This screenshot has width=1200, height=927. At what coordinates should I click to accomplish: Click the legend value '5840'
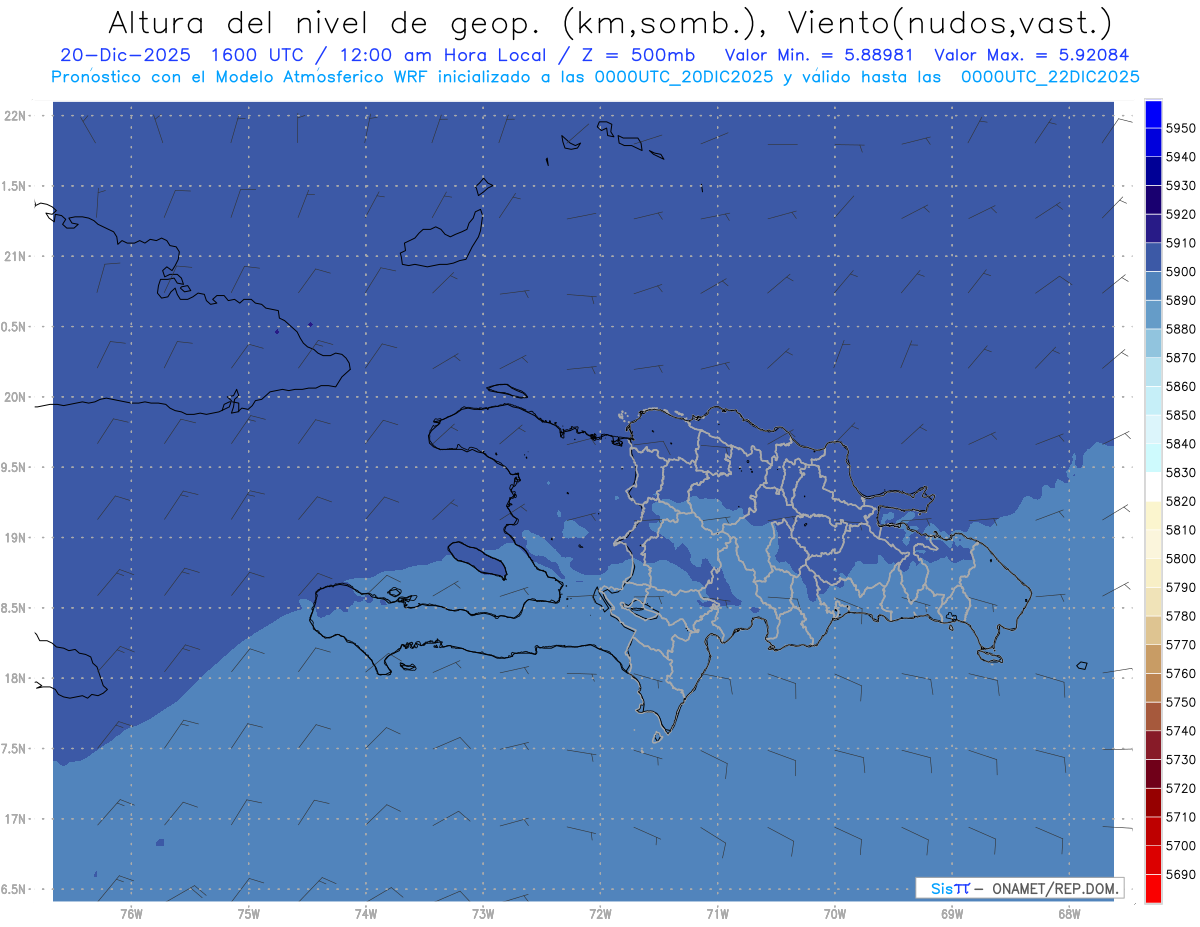(x=1180, y=443)
